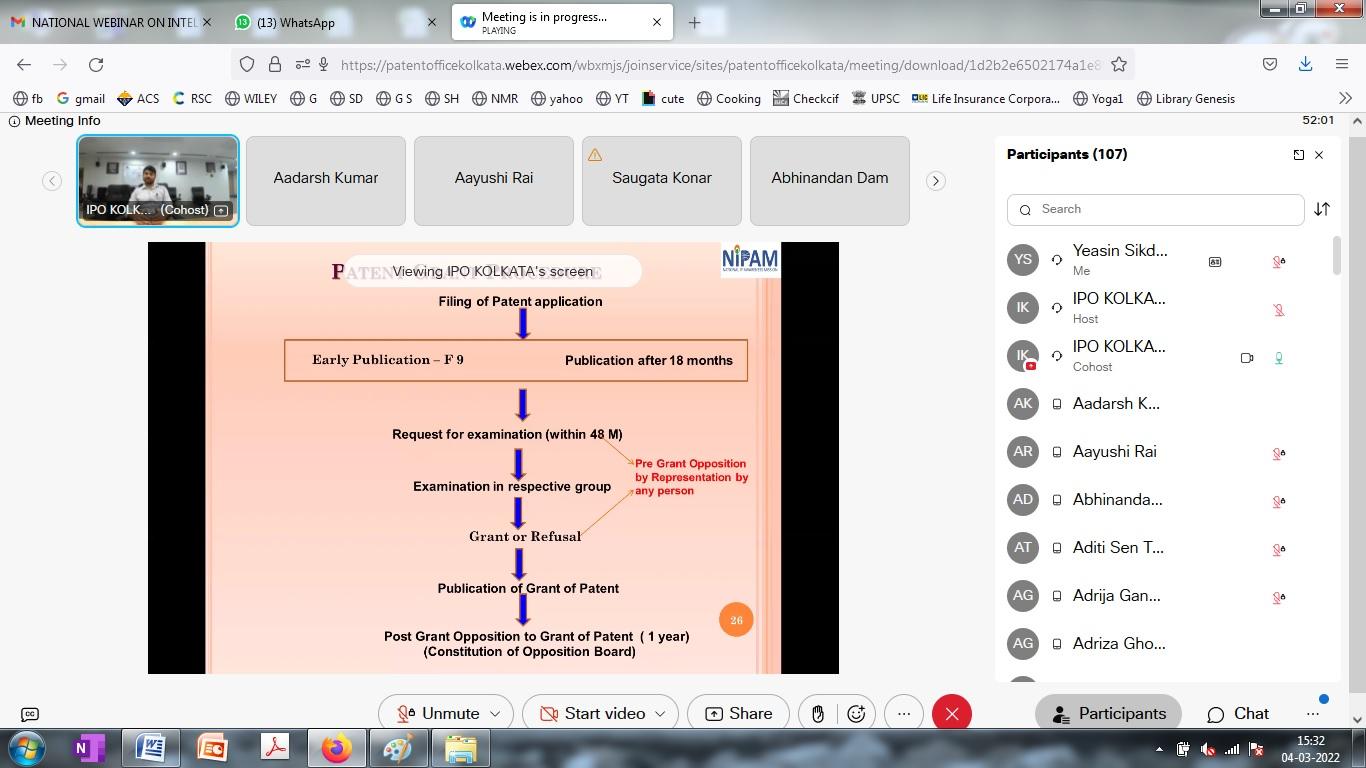
Task: Switch to NATIONAL WEBINAR Gmail tab
Action: (111, 22)
